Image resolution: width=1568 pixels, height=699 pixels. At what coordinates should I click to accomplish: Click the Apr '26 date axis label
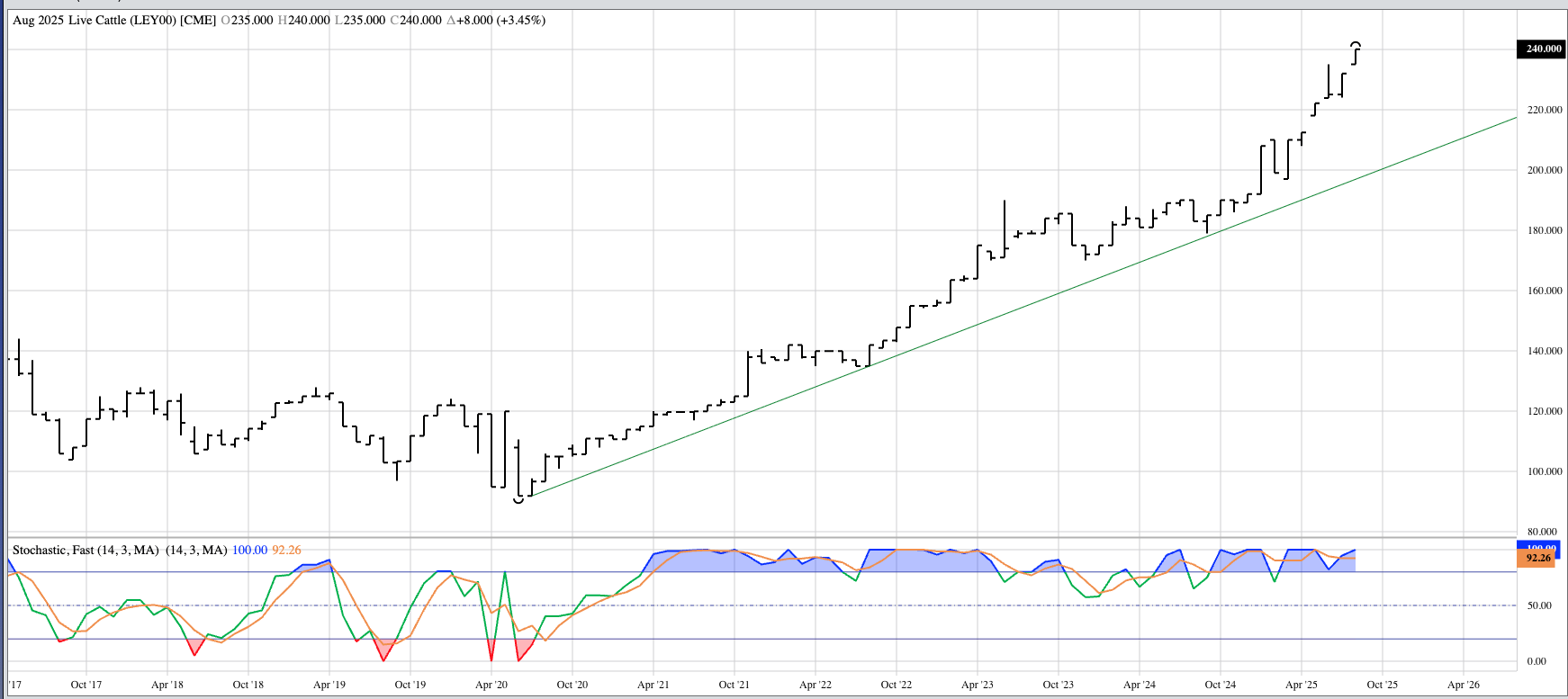[x=1463, y=685]
